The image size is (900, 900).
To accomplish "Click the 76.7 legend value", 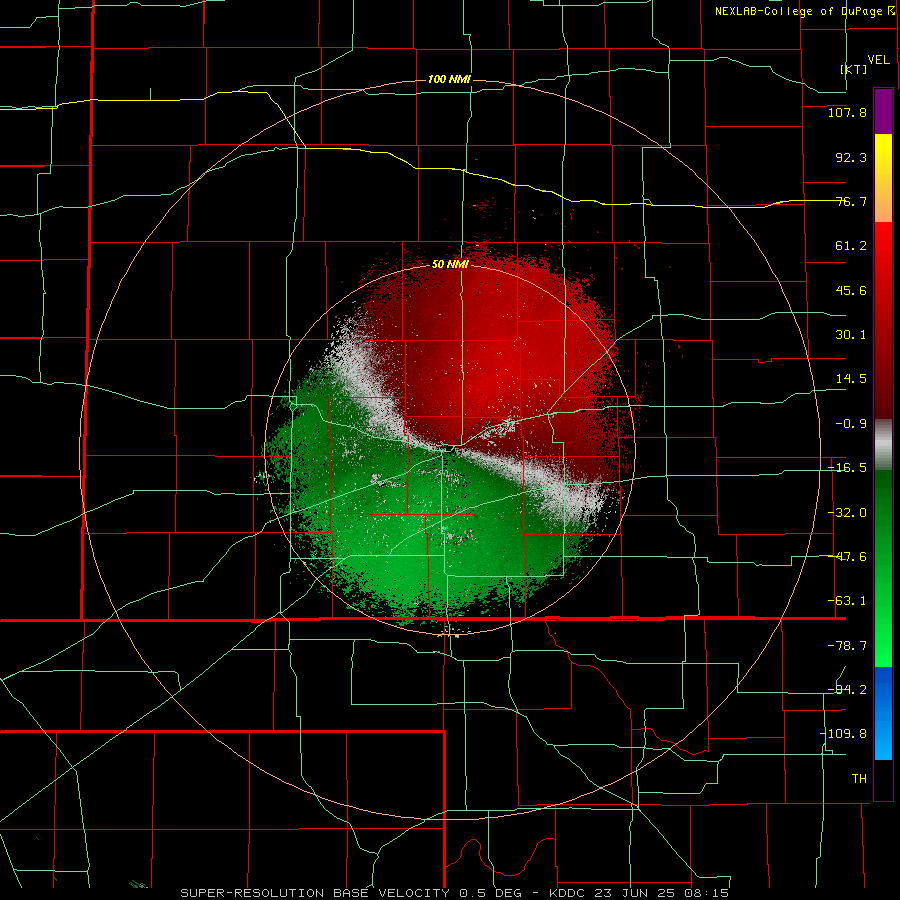I will (851, 201).
